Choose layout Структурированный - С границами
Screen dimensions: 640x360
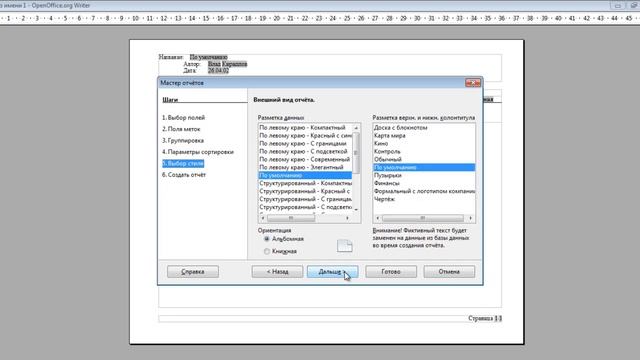[x=305, y=199]
